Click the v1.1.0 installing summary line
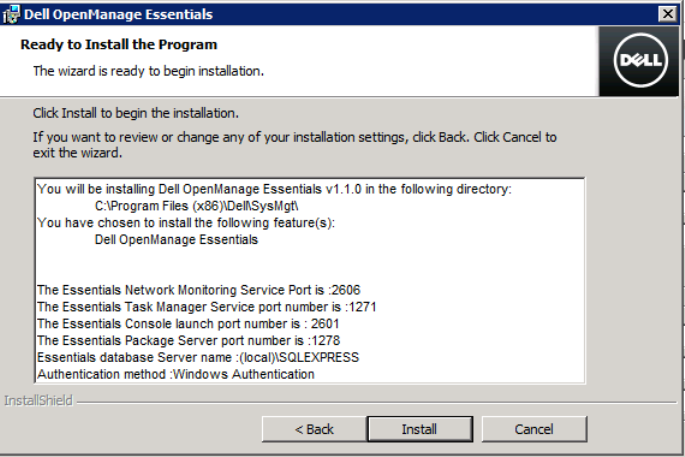This screenshot has height=457, width=685. point(274,189)
